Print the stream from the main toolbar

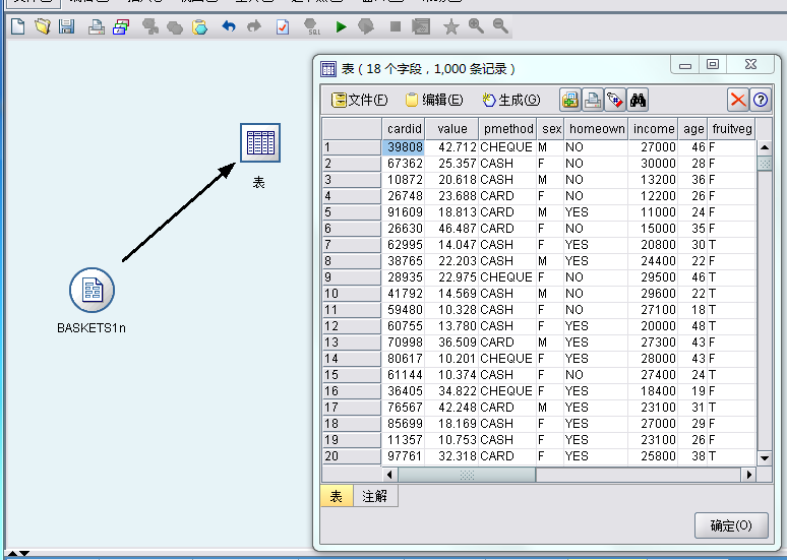96,27
